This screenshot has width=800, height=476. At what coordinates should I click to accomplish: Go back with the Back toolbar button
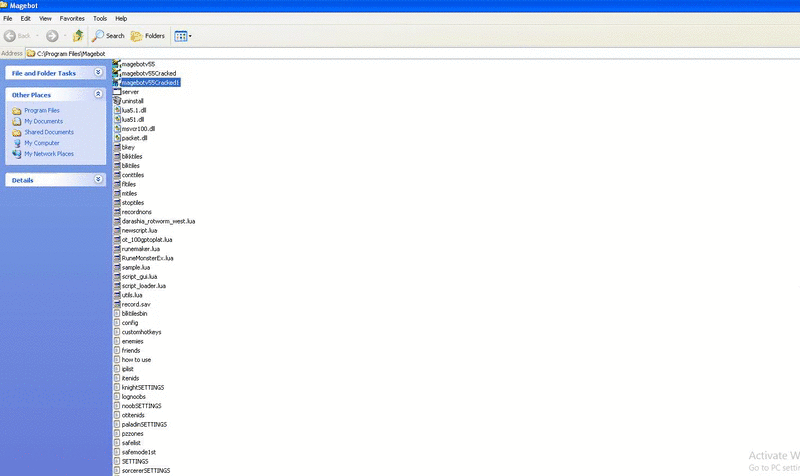point(17,36)
